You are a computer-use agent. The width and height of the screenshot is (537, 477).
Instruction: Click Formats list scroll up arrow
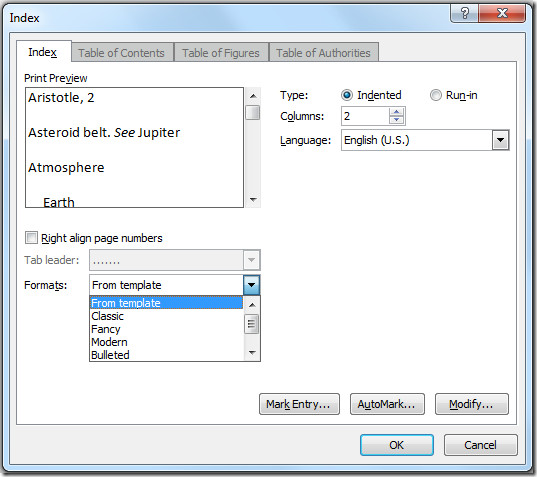[252, 305]
